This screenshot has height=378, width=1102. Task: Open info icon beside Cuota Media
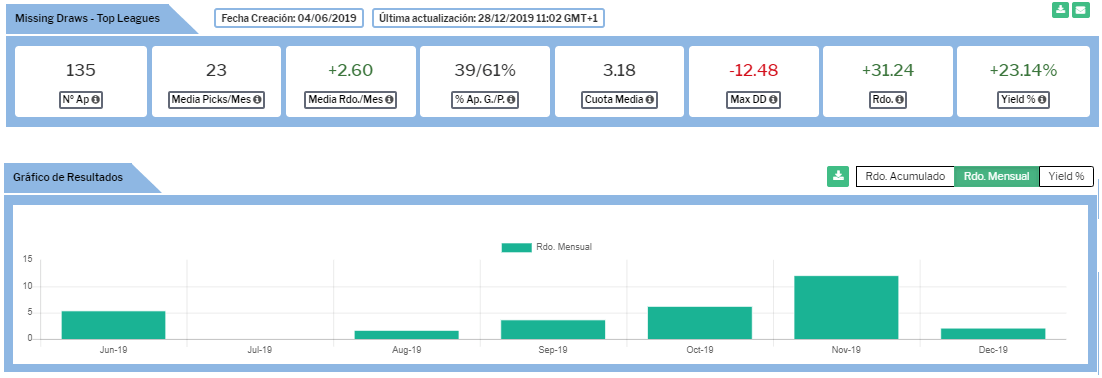pyautogui.click(x=650, y=100)
